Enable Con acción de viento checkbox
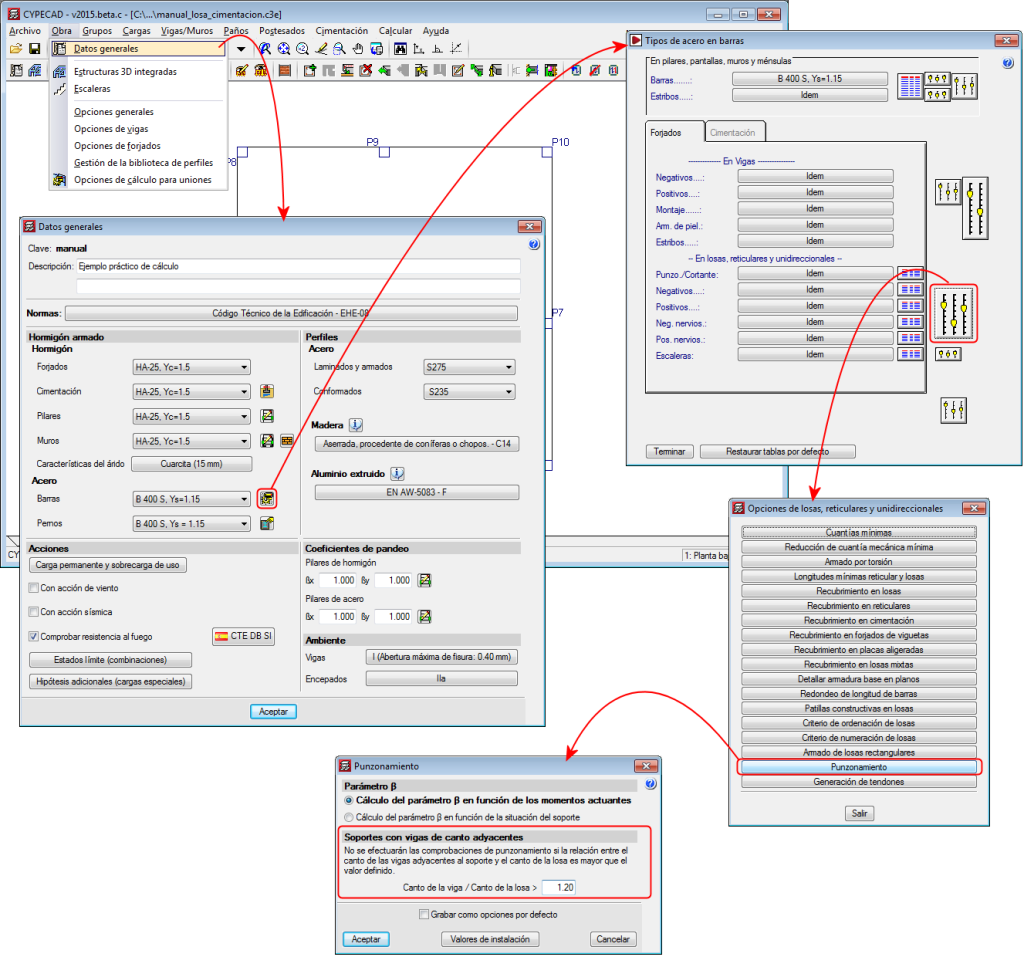Image resolution: width=1024 pixels, height=957 pixels. [33, 588]
